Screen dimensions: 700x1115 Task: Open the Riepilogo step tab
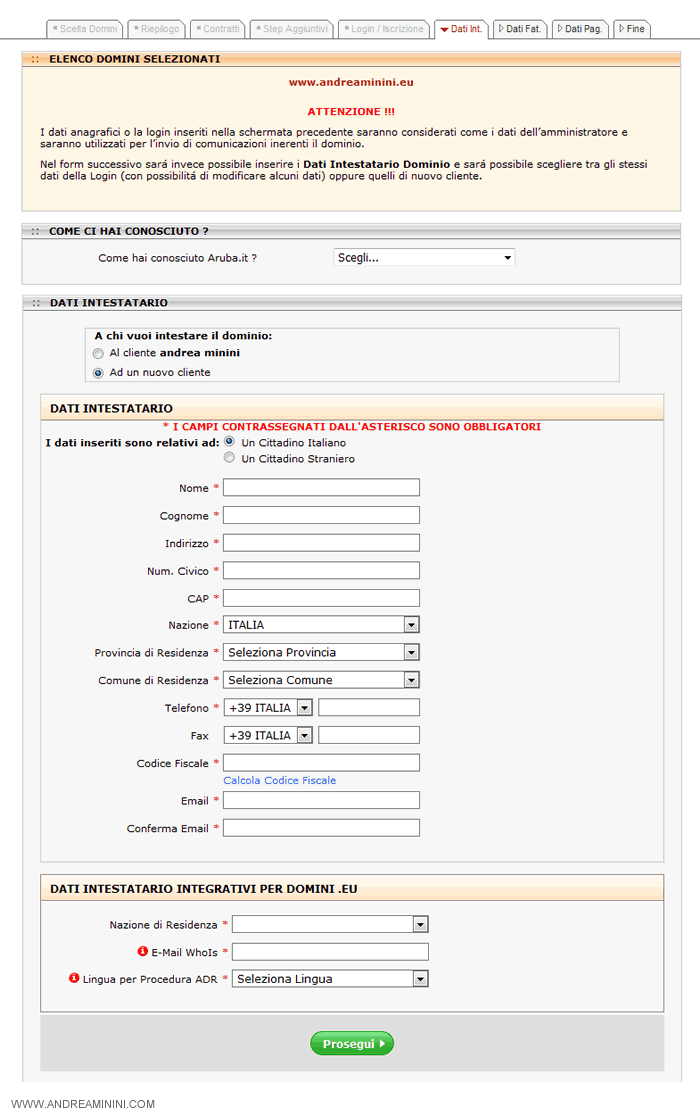[x=156, y=29]
